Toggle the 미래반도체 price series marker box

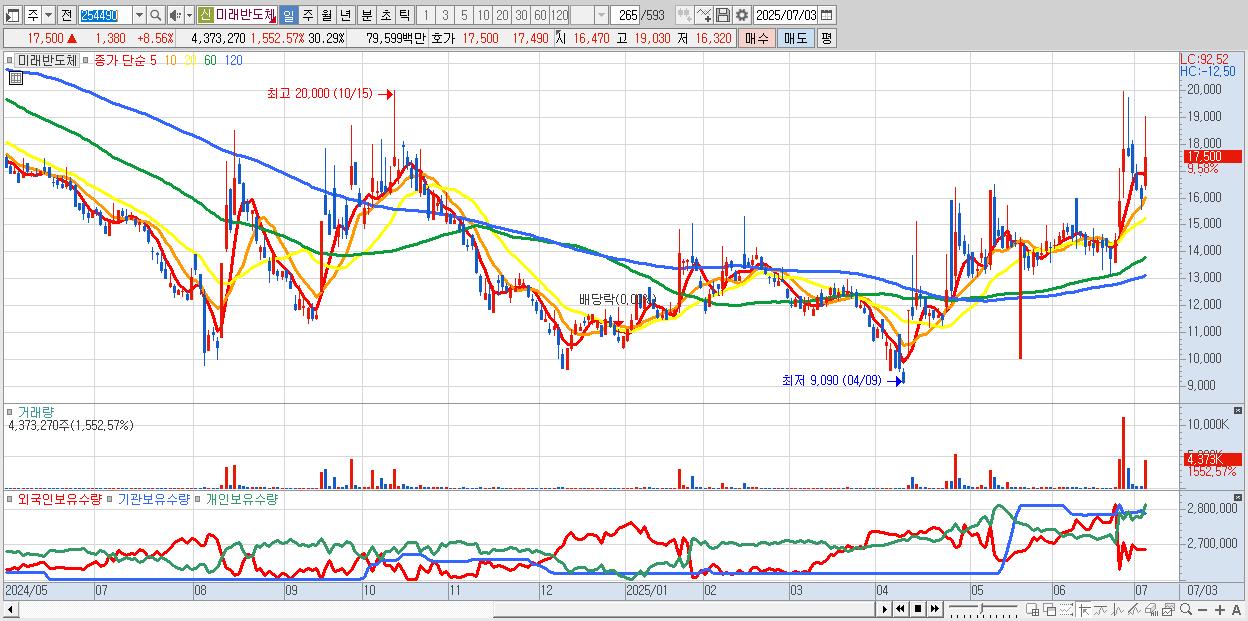pos(10,60)
